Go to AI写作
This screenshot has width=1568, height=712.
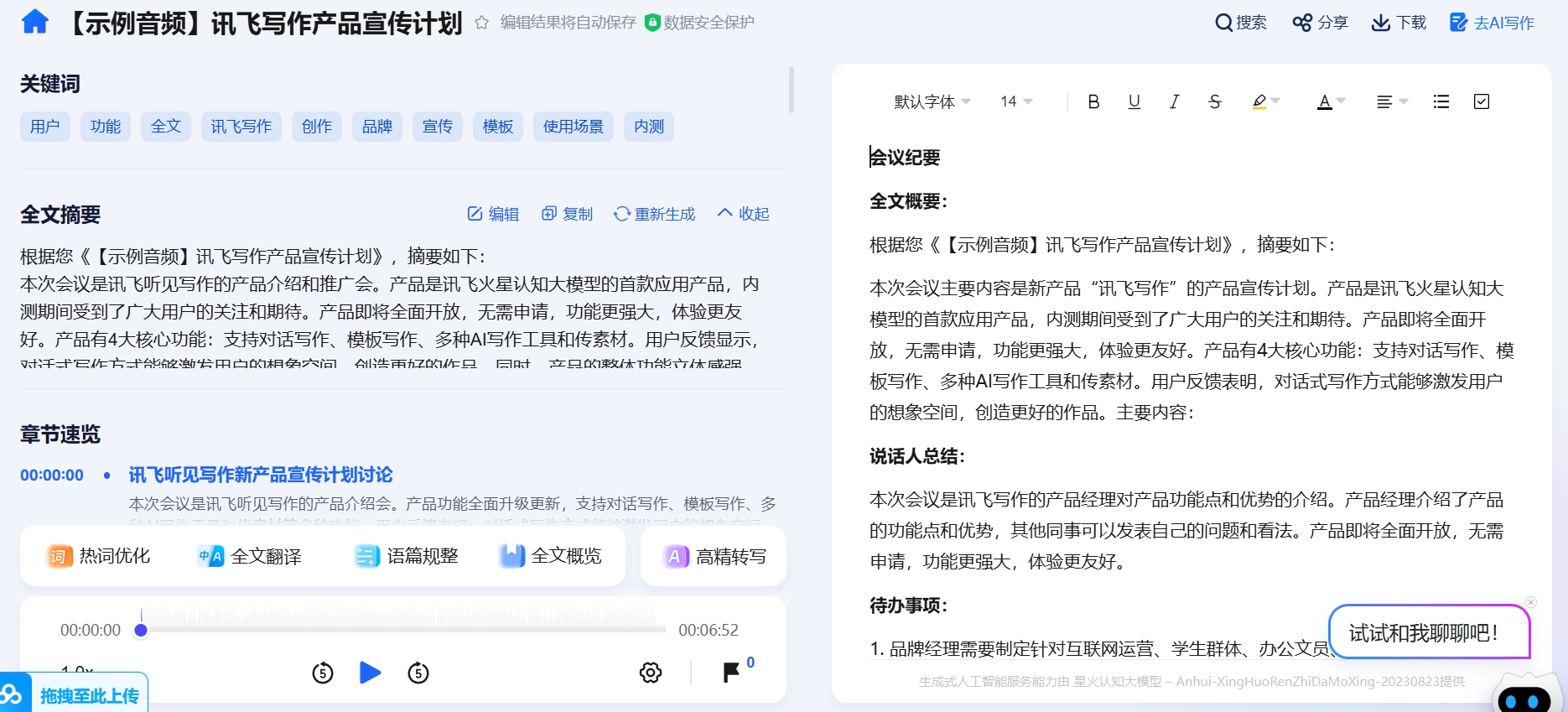click(x=1493, y=23)
